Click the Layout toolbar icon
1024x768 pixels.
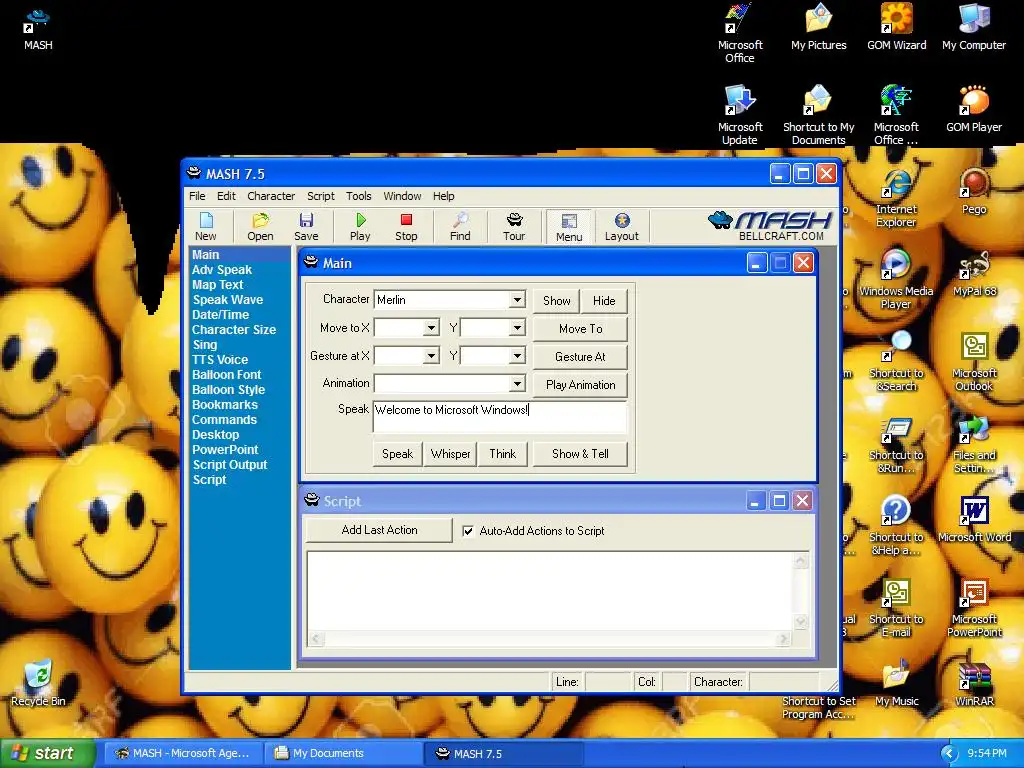click(x=622, y=227)
